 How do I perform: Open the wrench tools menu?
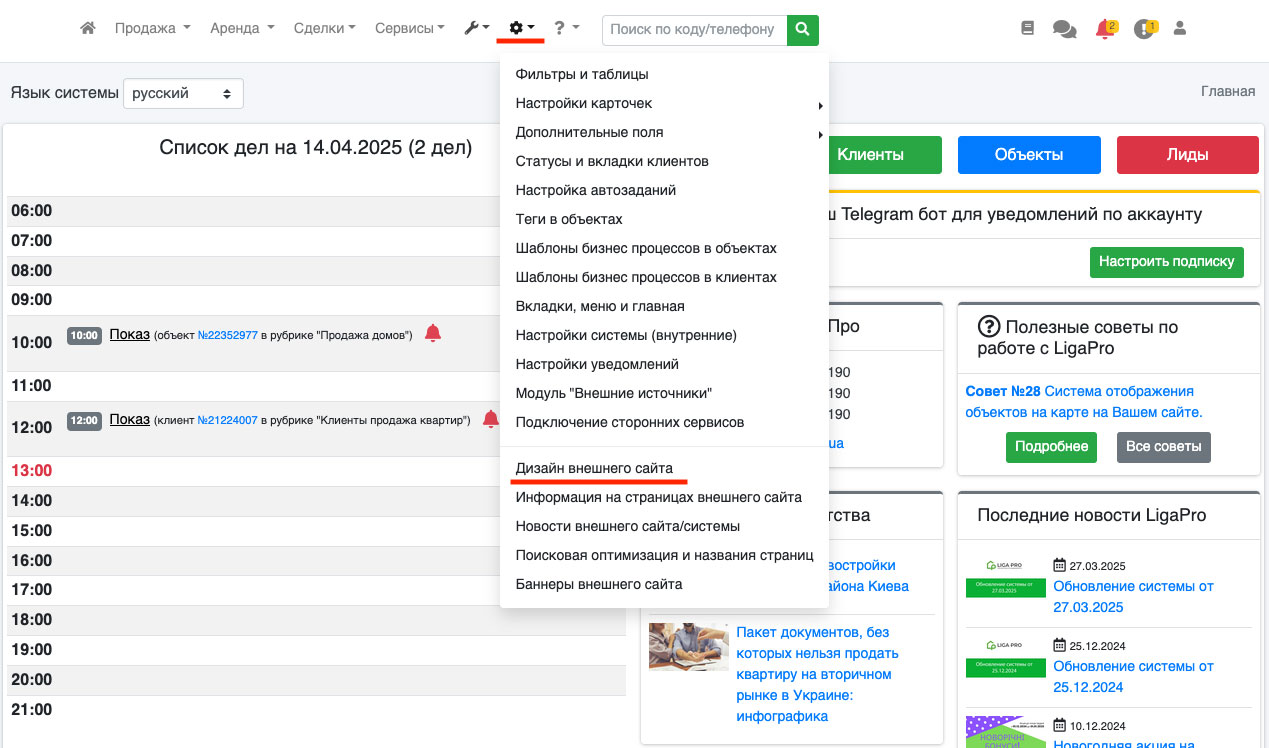476,29
